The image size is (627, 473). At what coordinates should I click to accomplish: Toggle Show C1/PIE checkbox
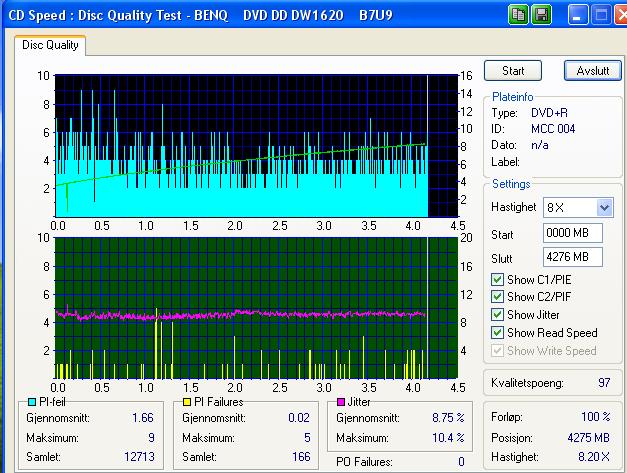[497, 279]
